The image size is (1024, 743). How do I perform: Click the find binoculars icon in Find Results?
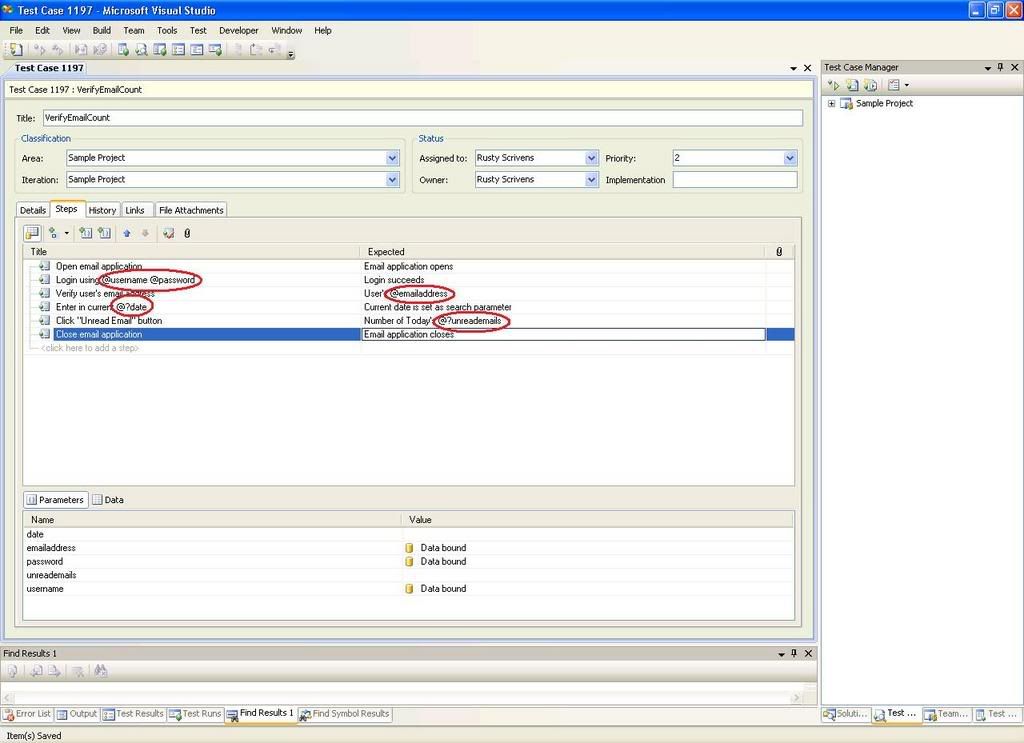101,671
